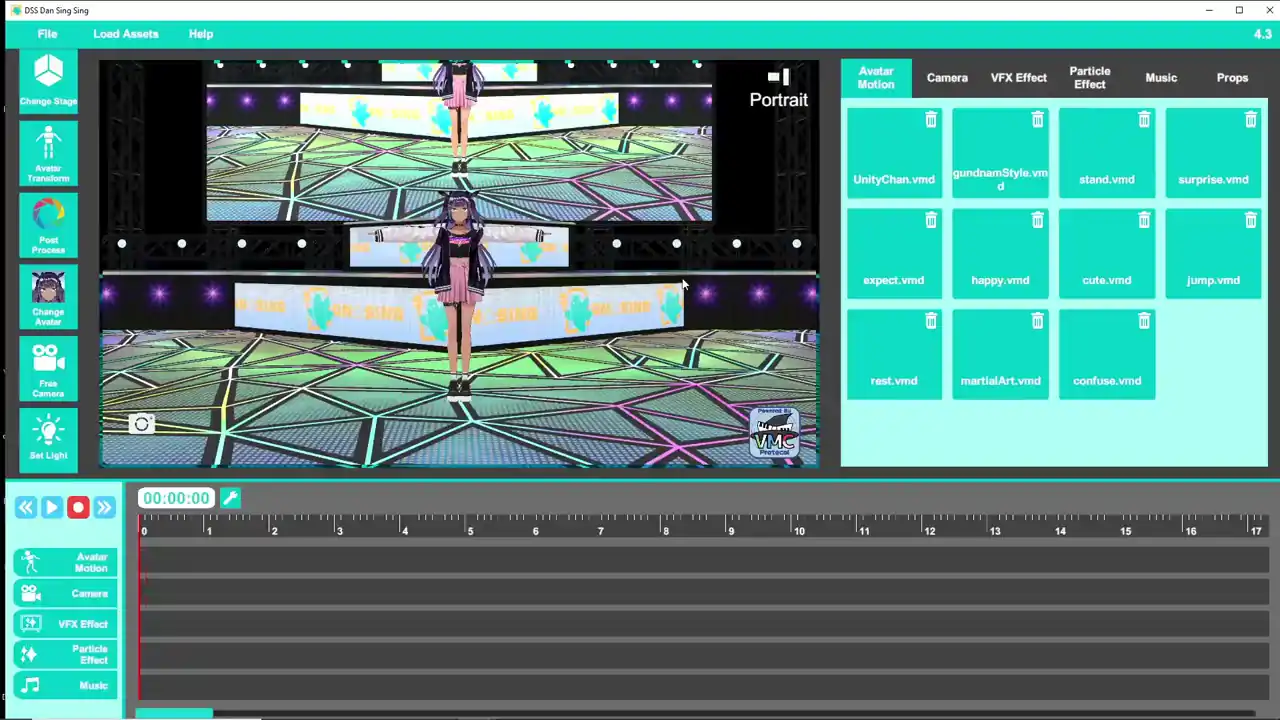1280x720 pixels.
Task: Select the UnityChan.vmd motion card
Action: (894, 153)
